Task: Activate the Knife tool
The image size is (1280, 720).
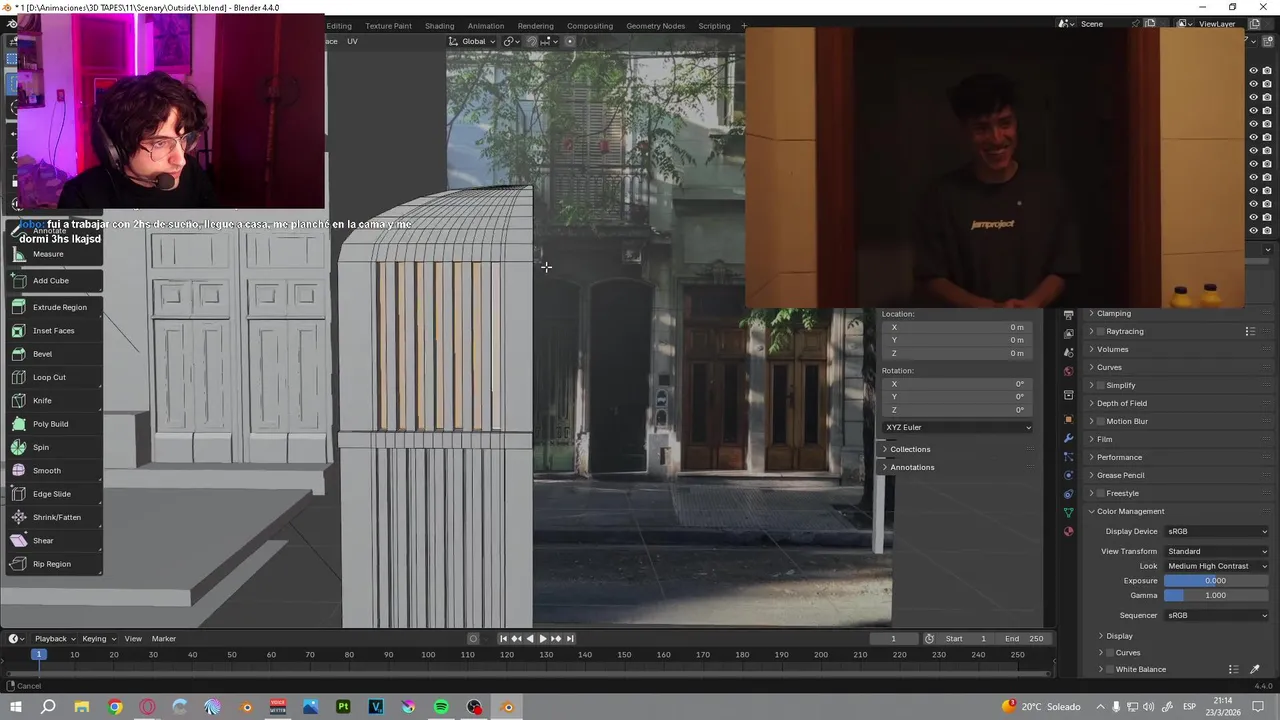Action: click(x=53, y=401)
